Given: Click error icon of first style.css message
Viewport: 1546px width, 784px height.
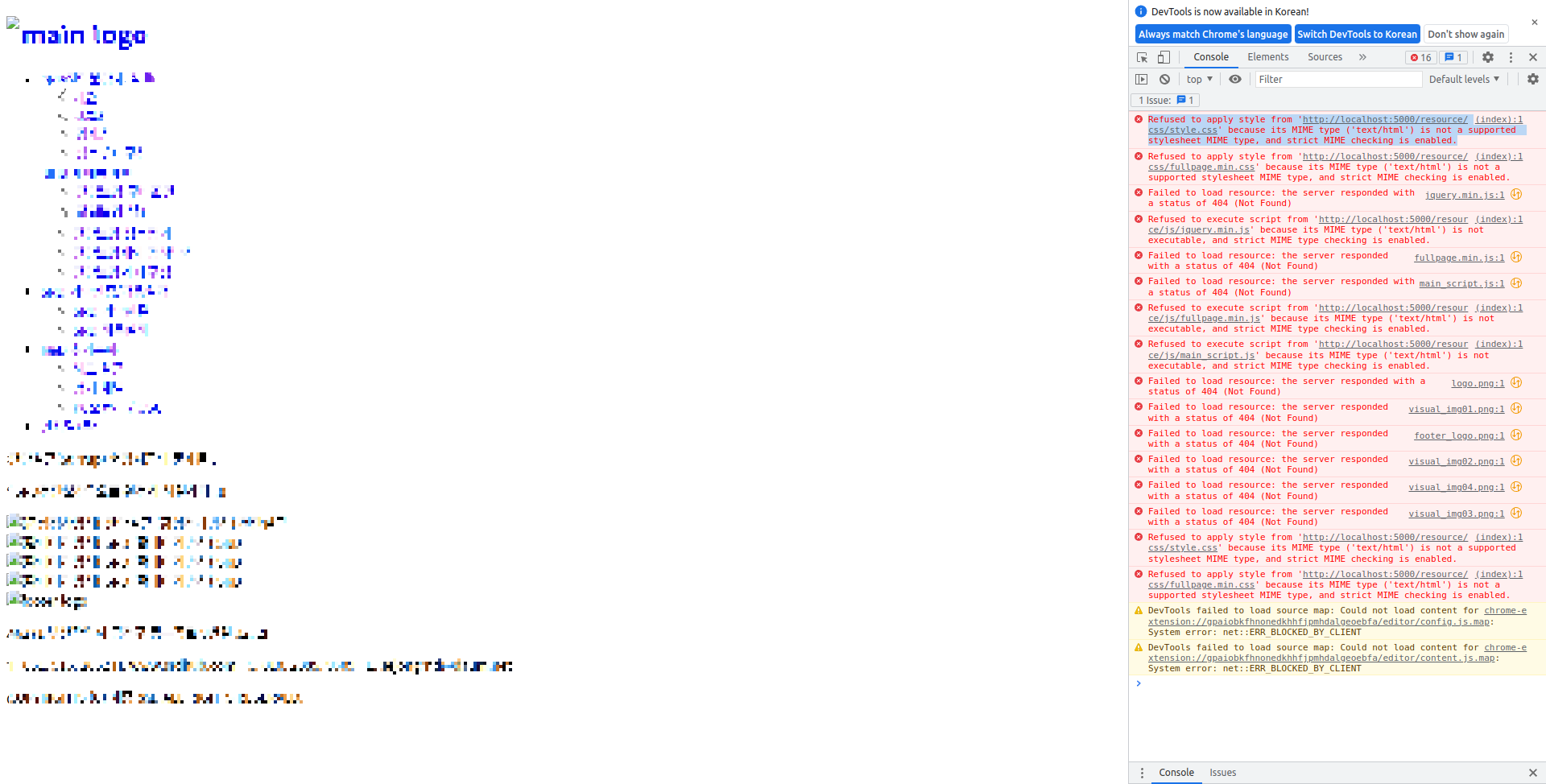Looking at the screenshot, I should coord(1139,119).
